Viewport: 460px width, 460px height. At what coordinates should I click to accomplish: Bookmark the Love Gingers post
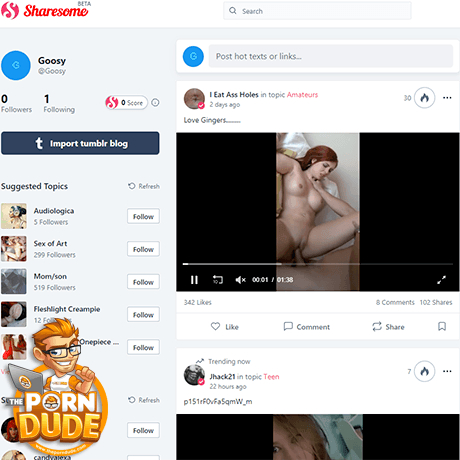(x=442, y=326)
